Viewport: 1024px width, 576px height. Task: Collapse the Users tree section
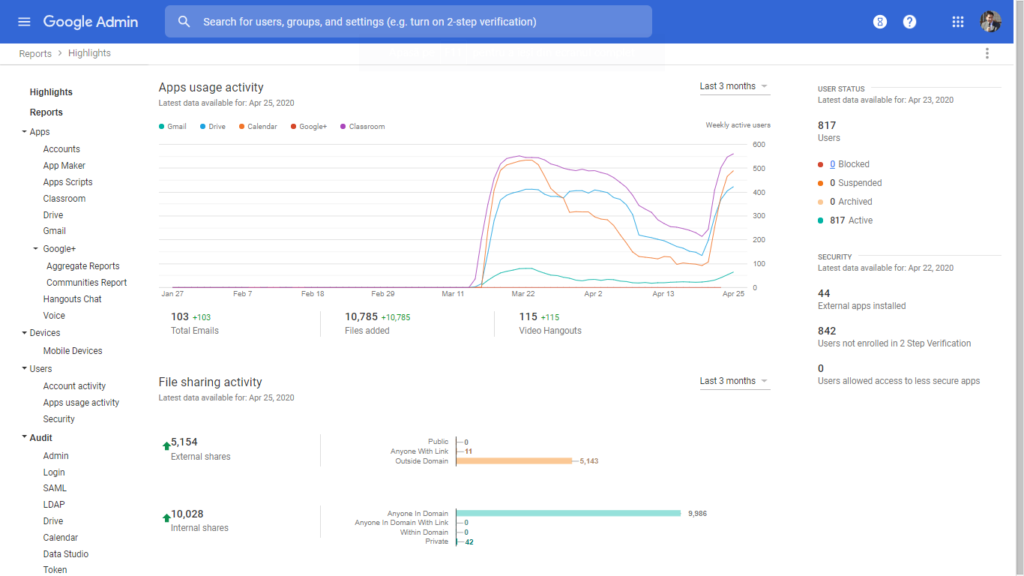[x=24, y=368]
